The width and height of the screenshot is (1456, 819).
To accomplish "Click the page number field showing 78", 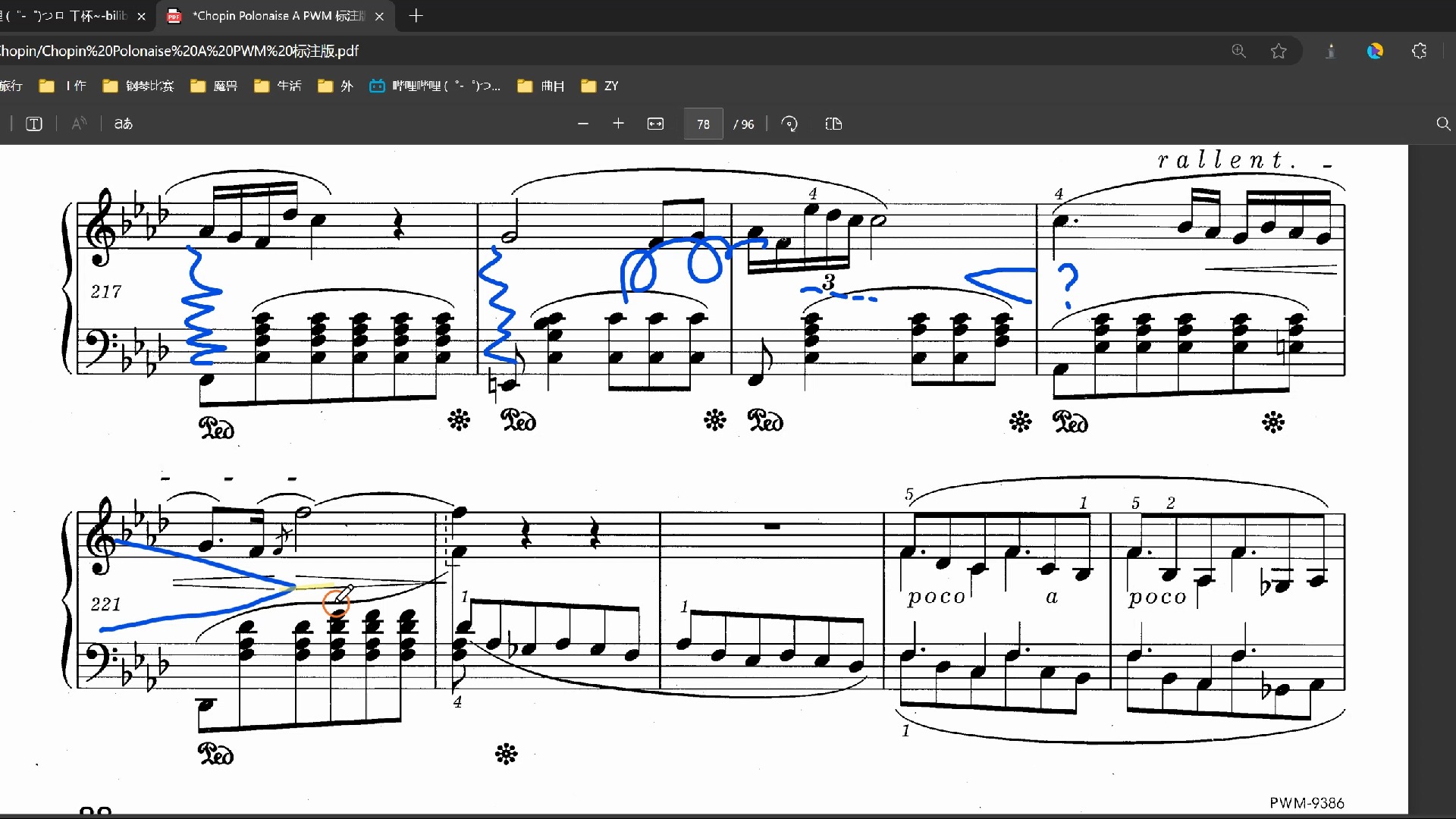I will (703, 124).
